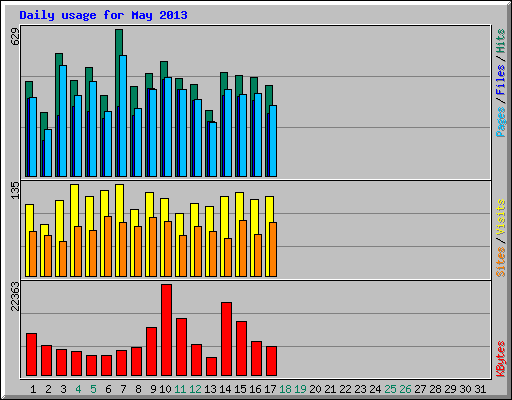The height and width of the screenshot is (400, 512).
Task: Click the orange sites bar for day 6
Action: [108, 246]
